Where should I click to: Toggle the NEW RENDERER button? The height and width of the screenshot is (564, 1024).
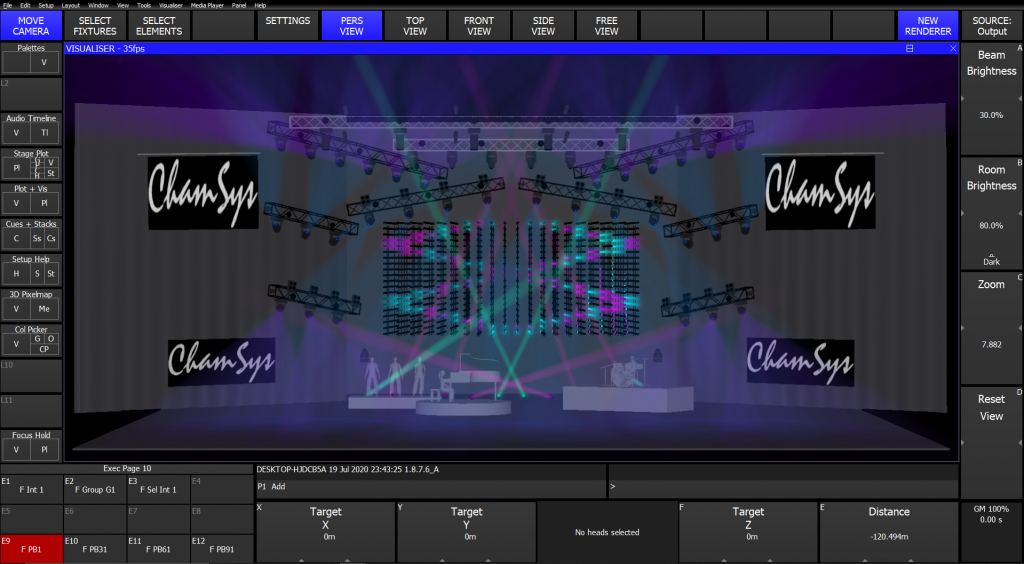[927, 25]
